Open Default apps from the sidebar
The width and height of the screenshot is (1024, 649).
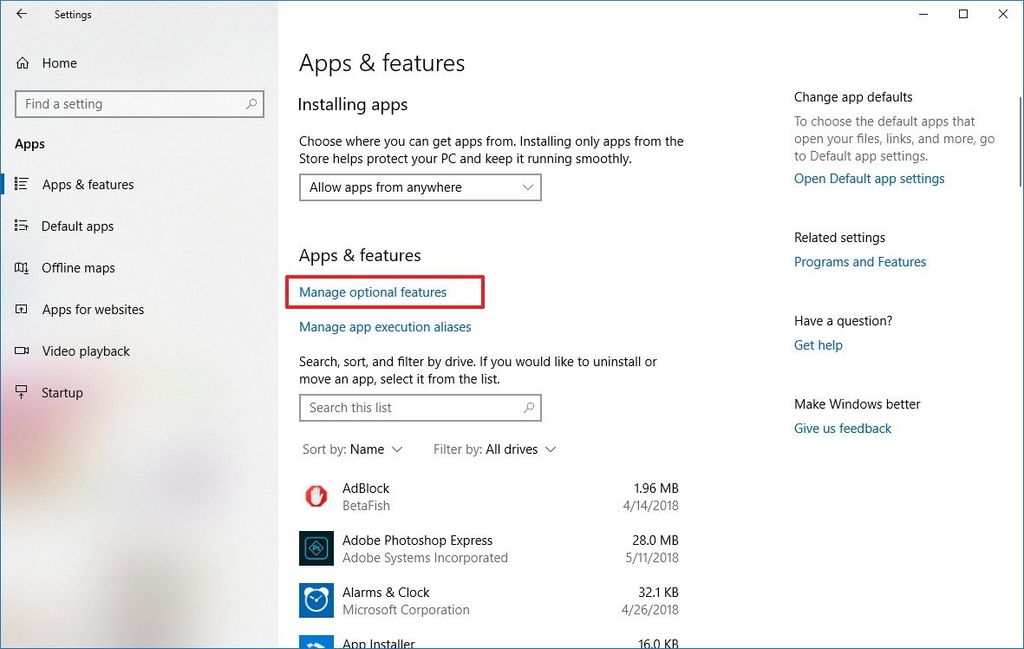[21, 226]
